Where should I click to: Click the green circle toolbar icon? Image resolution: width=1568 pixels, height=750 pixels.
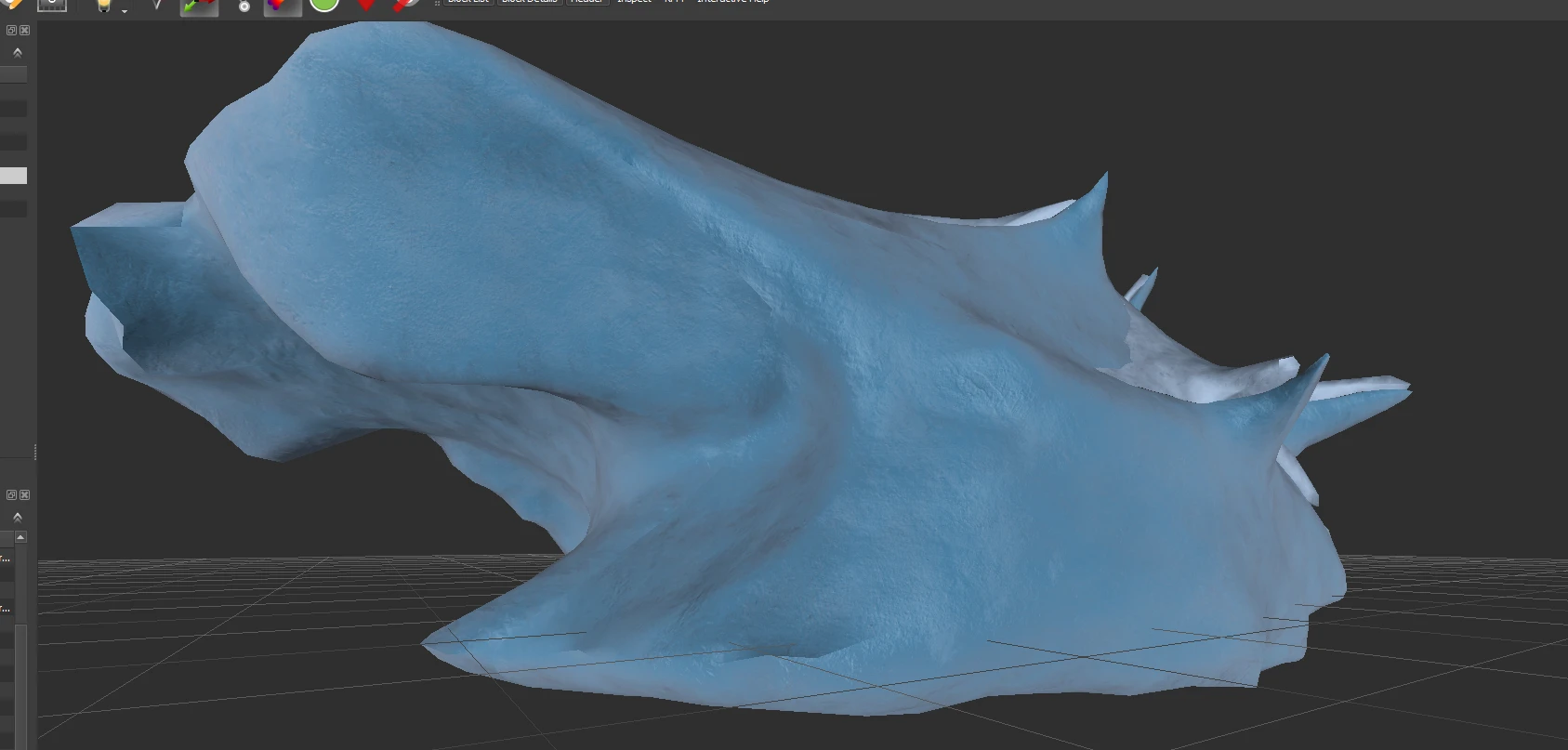(323, 5)
